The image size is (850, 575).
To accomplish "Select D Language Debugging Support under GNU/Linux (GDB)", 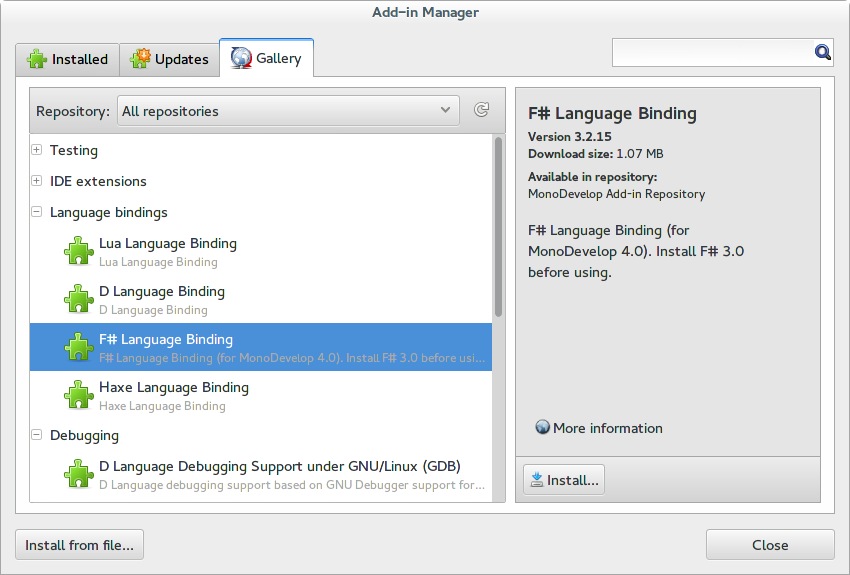I will pos(280,467).
